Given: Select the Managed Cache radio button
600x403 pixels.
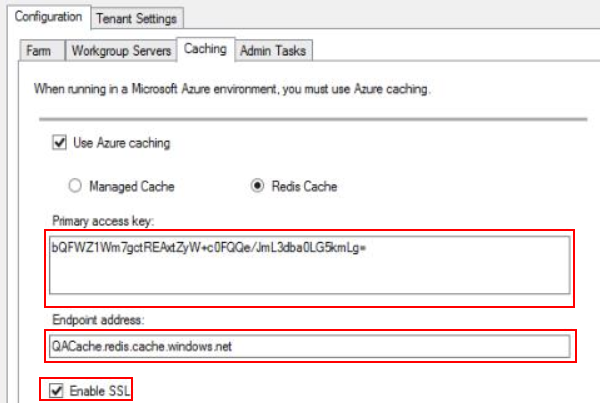Looking at the screenshot, I should [74, 186].
